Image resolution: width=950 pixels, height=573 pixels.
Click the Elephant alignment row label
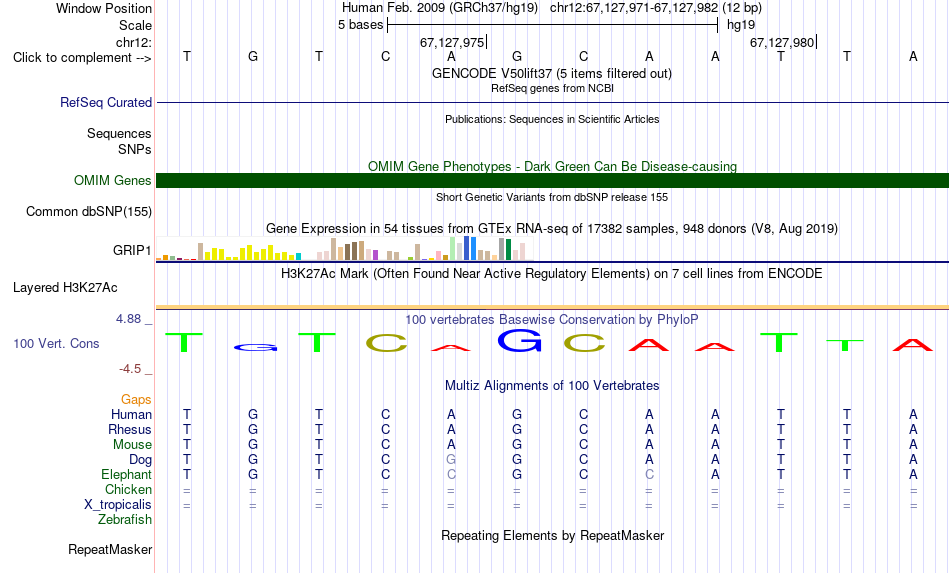[x=126, y=474]
